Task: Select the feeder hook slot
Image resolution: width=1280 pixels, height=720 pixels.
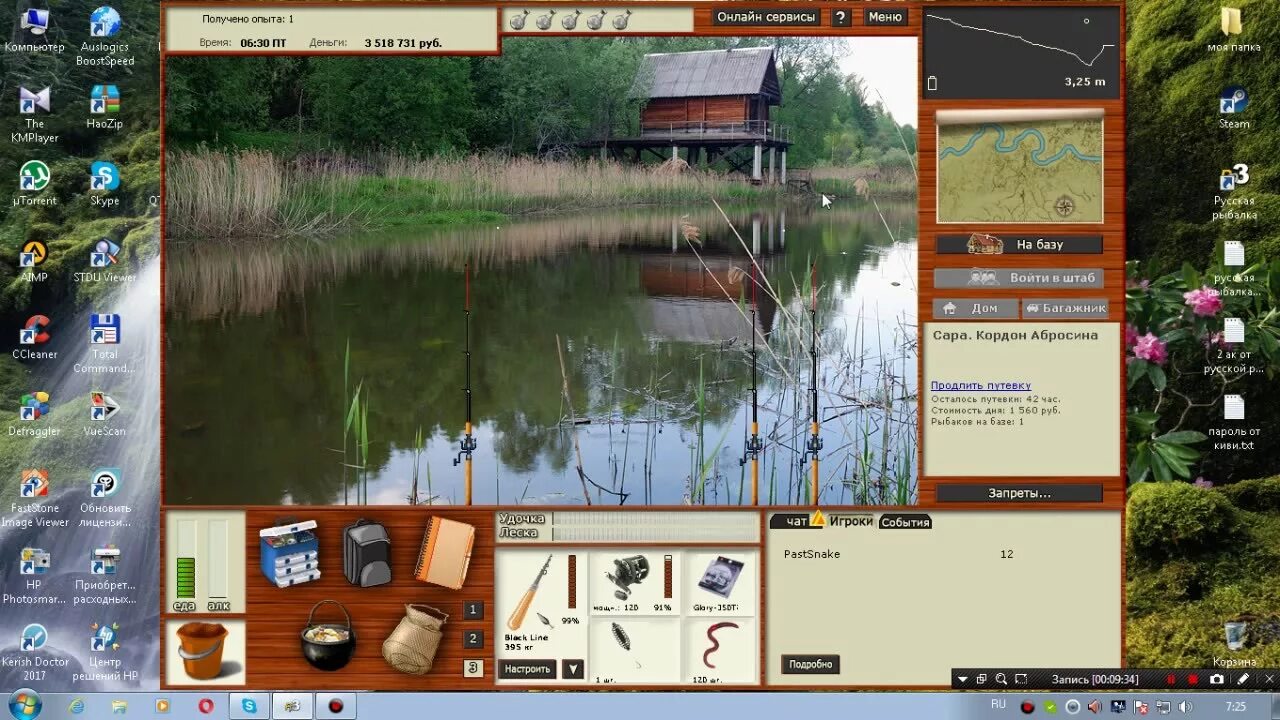Action: (635, 650)
